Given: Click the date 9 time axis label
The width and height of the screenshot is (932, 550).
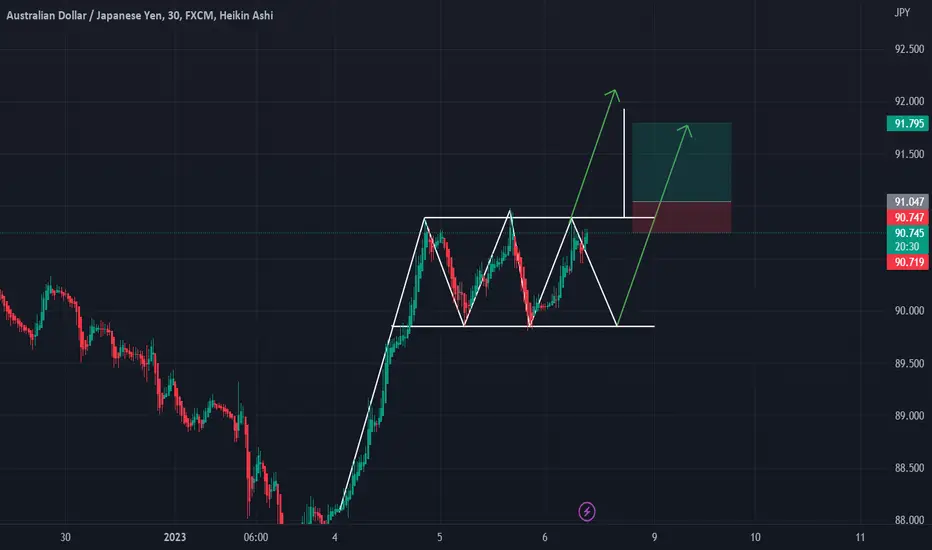Looking at the screenshot, I should point(654,538).
